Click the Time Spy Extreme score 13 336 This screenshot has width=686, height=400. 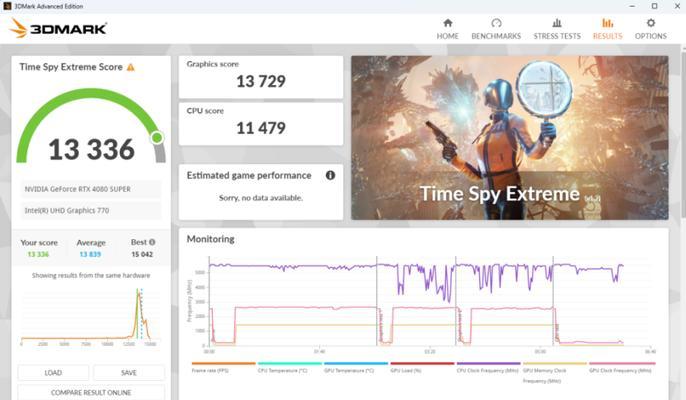(91, 149)
